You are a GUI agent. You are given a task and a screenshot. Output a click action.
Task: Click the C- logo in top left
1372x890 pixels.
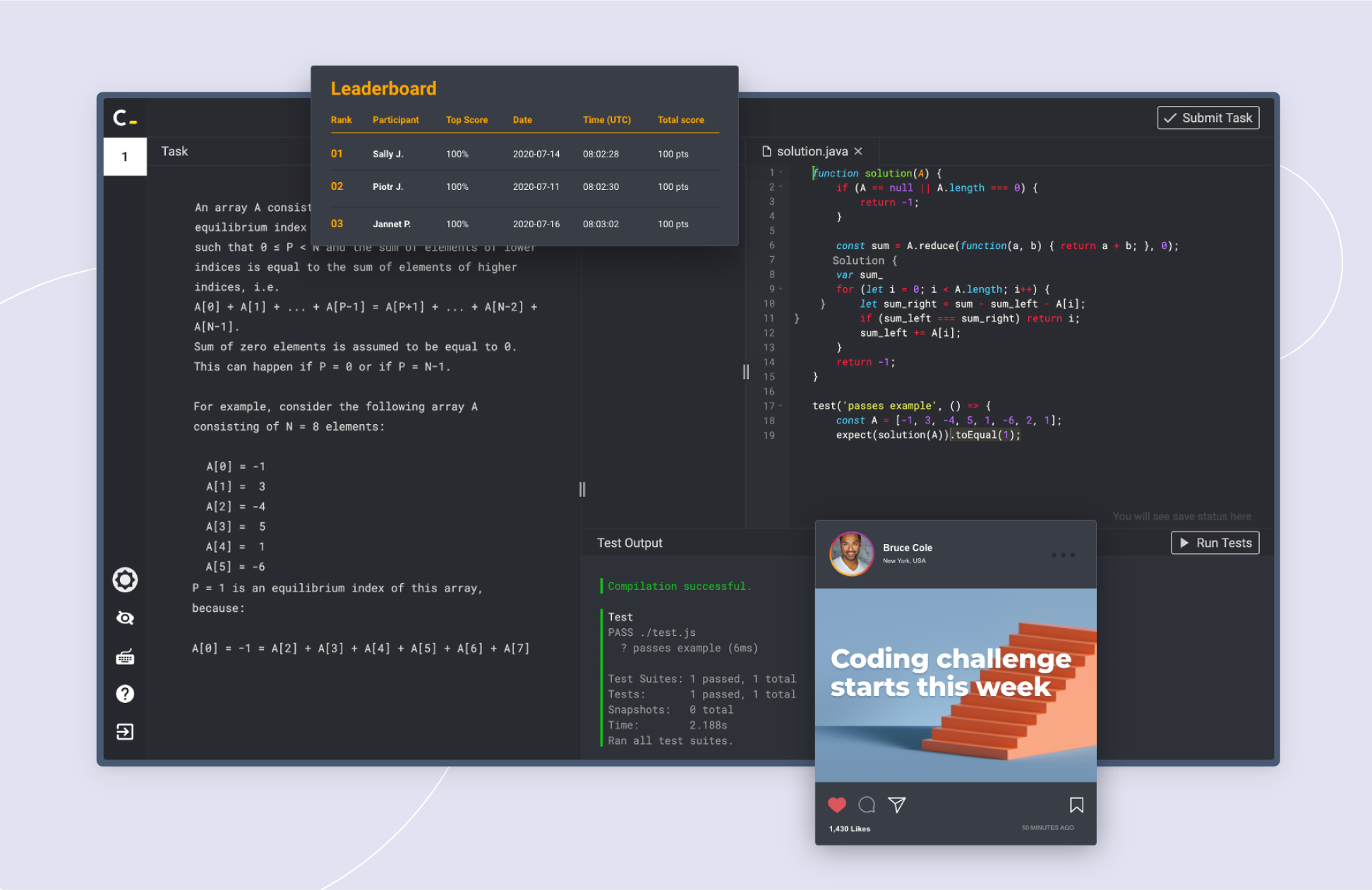point(125,118)
